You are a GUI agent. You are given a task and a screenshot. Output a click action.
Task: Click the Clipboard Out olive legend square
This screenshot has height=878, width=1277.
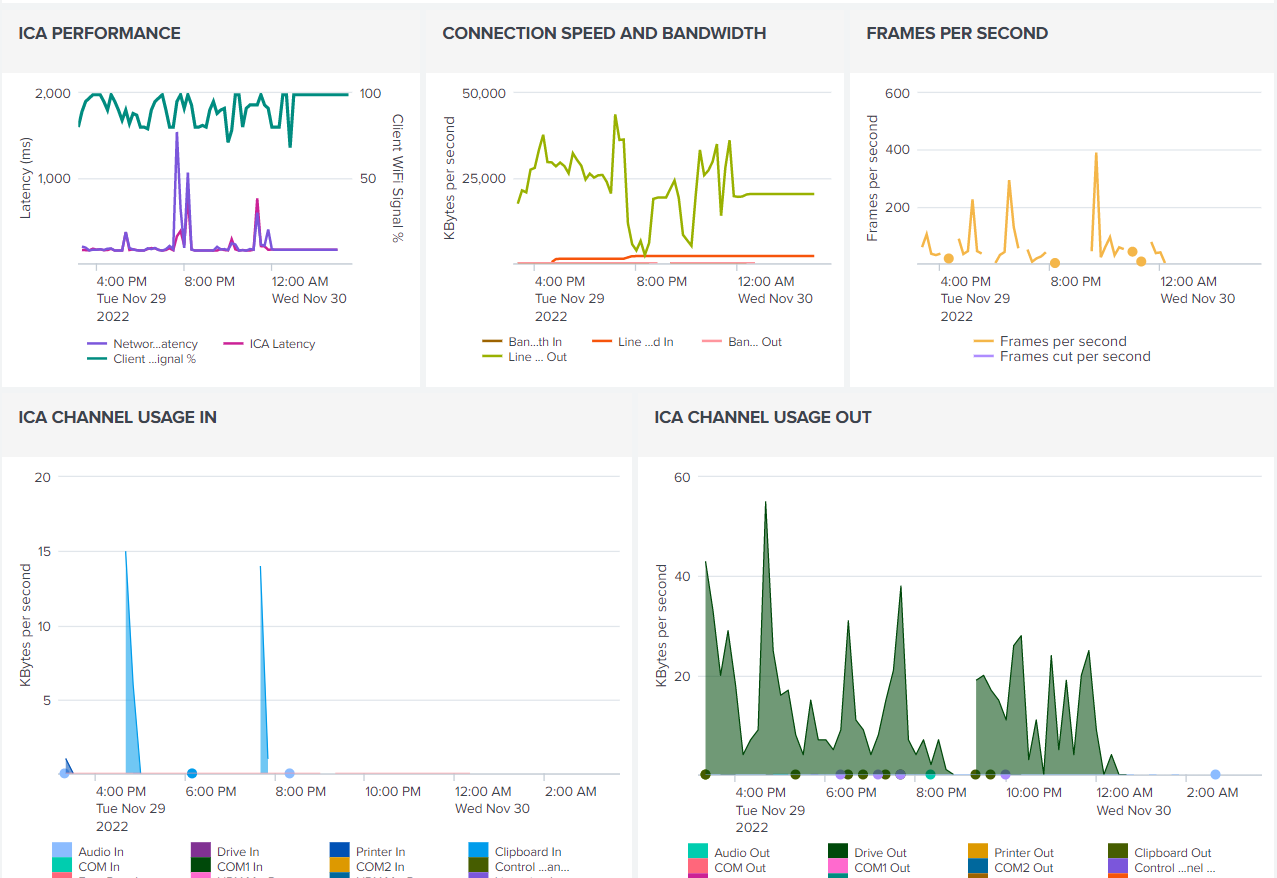pyautogui.click(x=1118, y=852)
